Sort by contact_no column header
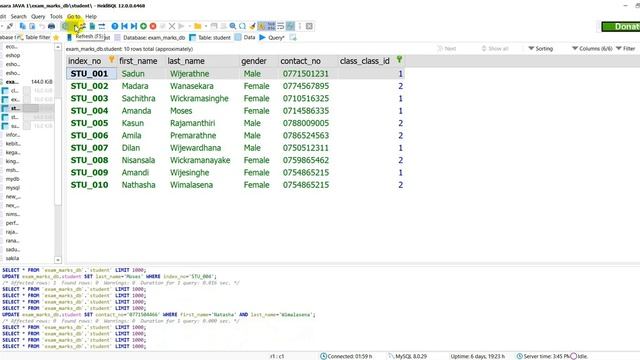This screenshot has width=640, height=360. pyautogui.click(x=308, y=61)
